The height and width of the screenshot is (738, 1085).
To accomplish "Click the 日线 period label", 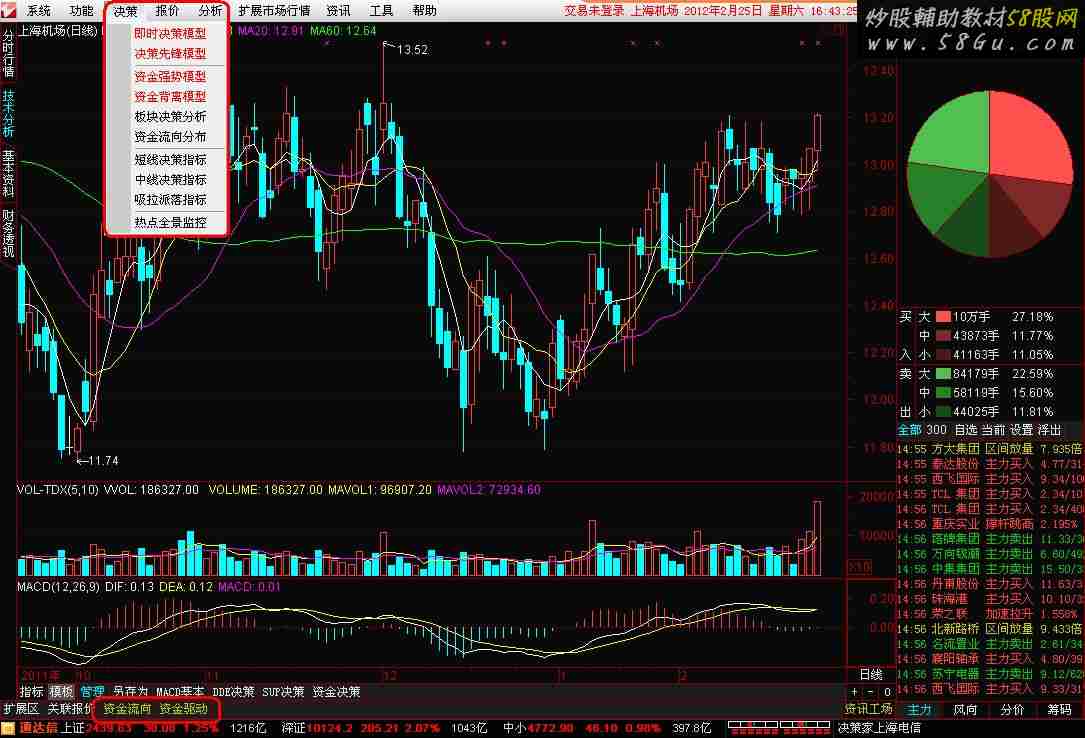I will (x=871, y=674).
